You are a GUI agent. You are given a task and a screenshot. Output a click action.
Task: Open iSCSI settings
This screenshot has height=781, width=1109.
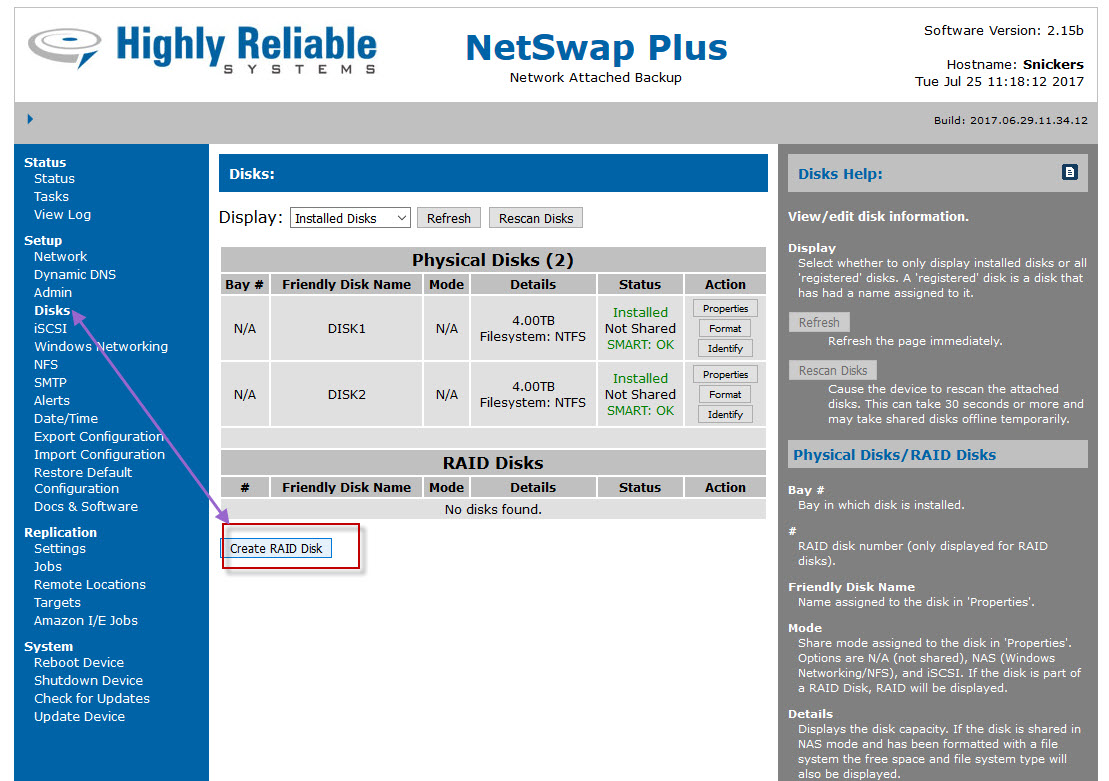point(50,328)
